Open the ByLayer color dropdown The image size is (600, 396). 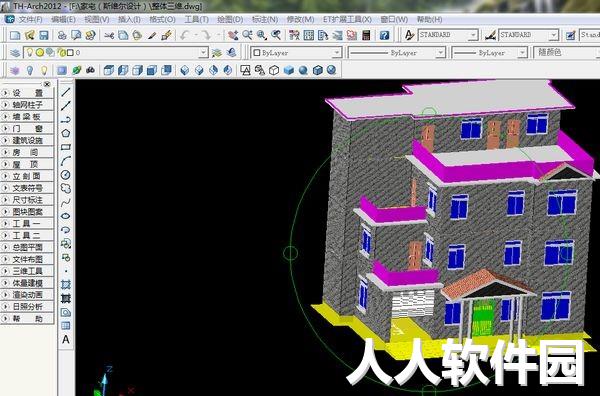pyautogui.click(x=296, y=52)
